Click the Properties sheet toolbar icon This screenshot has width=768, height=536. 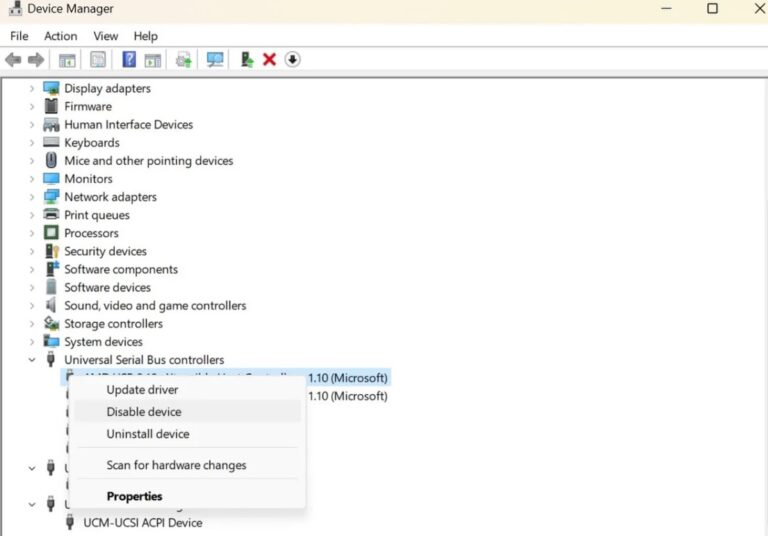tap(98, 60)
